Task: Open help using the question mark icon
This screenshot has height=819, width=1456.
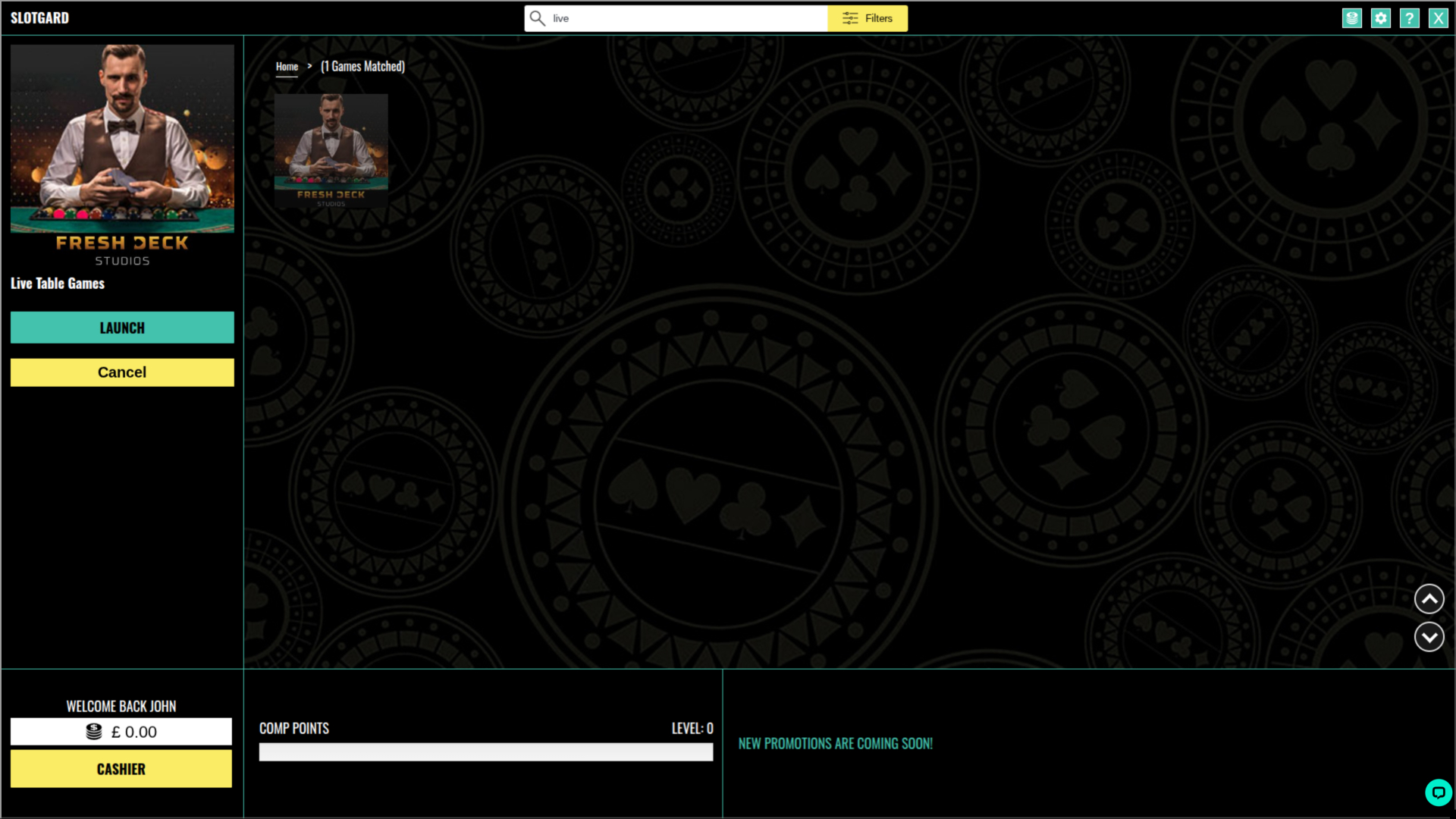Action: [x=1410, y=17]
